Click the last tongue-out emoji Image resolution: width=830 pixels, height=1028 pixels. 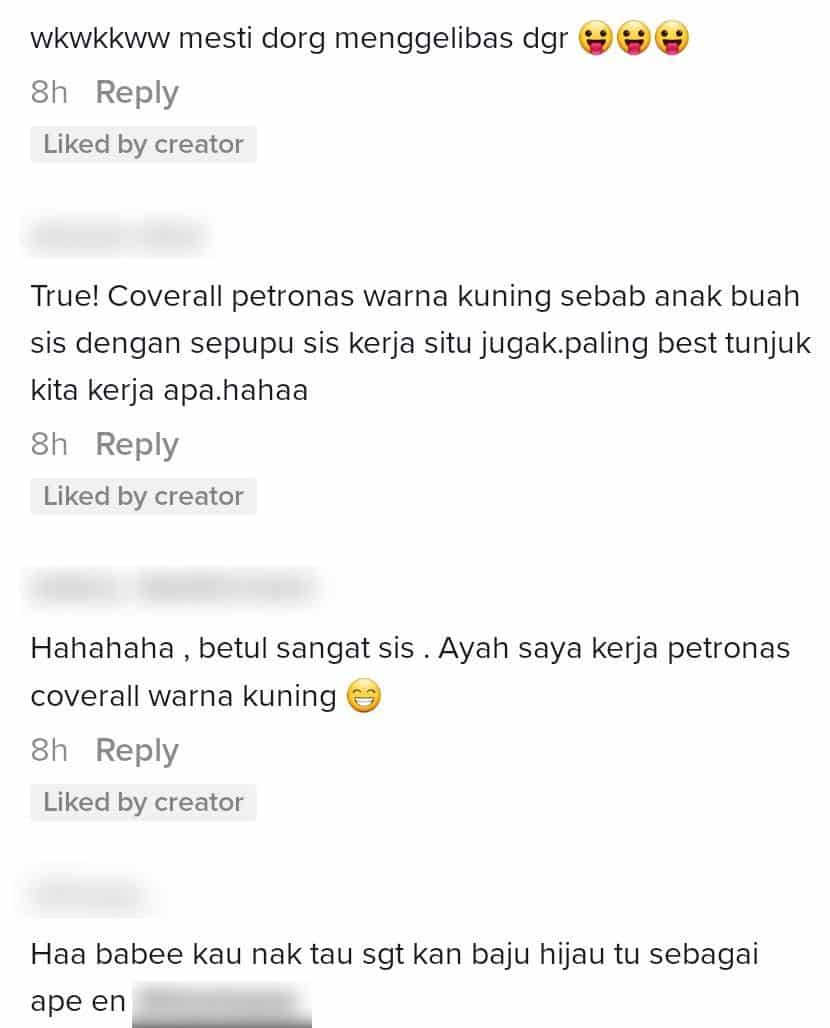[x=671, y=37]
